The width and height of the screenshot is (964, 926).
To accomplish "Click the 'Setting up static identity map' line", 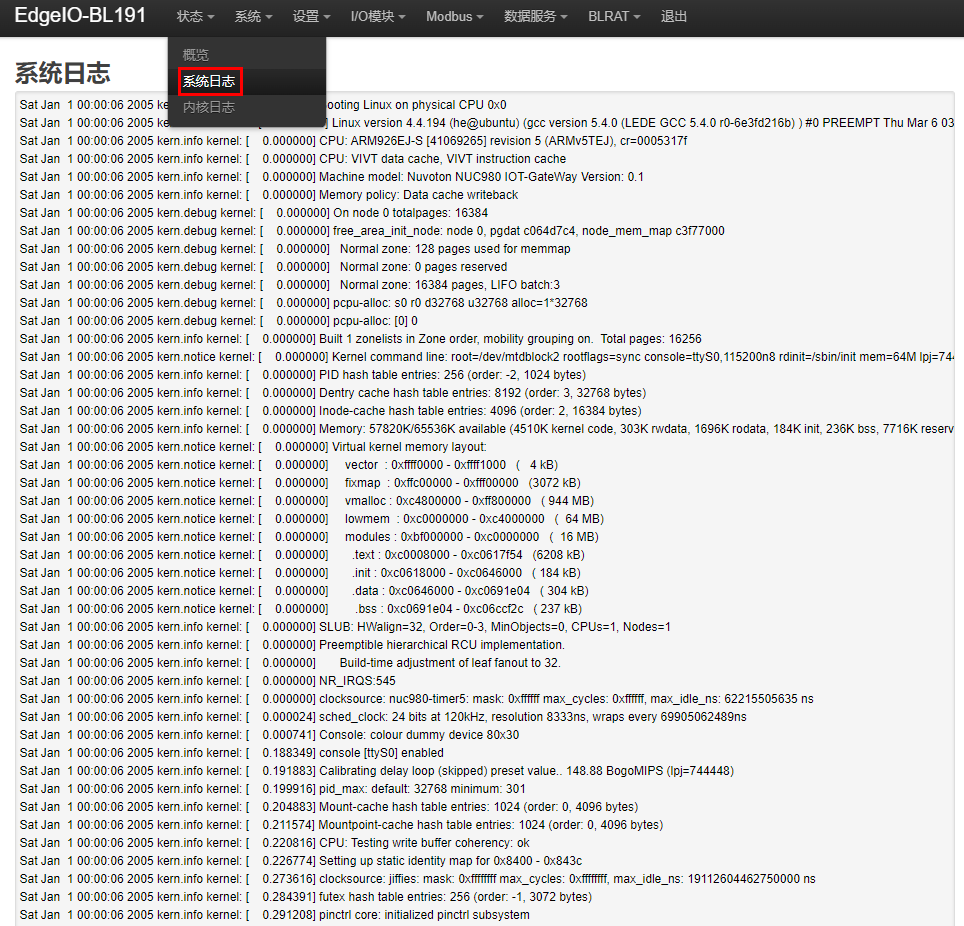I will (301, 861).
